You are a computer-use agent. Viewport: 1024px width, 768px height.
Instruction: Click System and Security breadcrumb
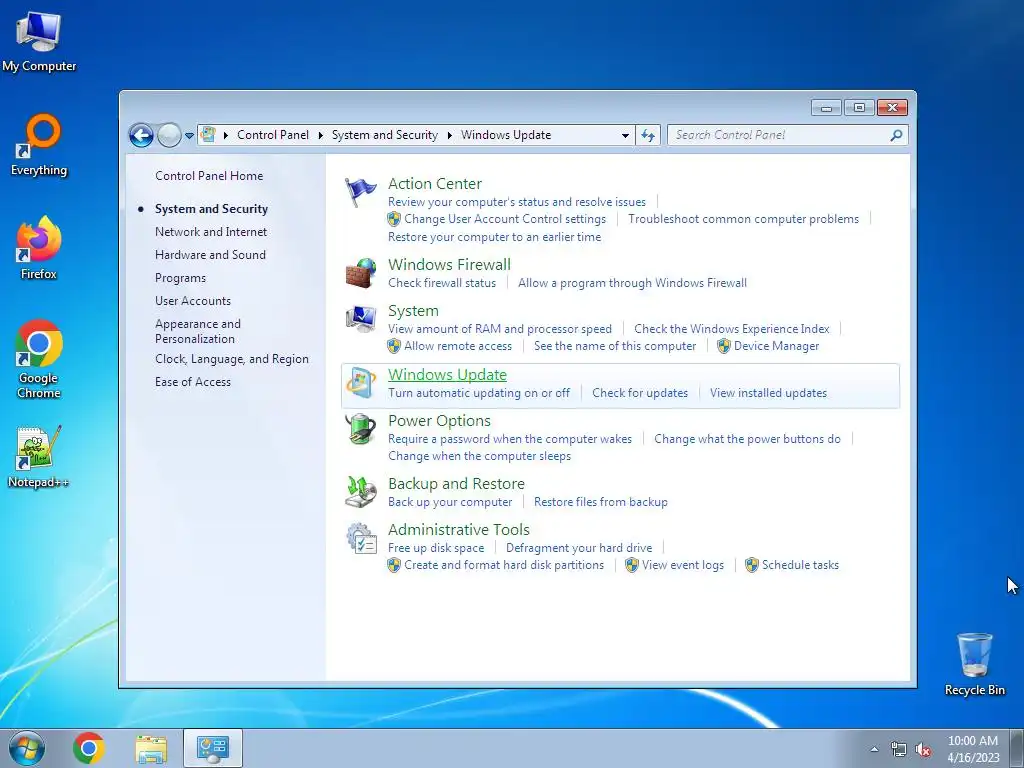(x=385, y=135)
